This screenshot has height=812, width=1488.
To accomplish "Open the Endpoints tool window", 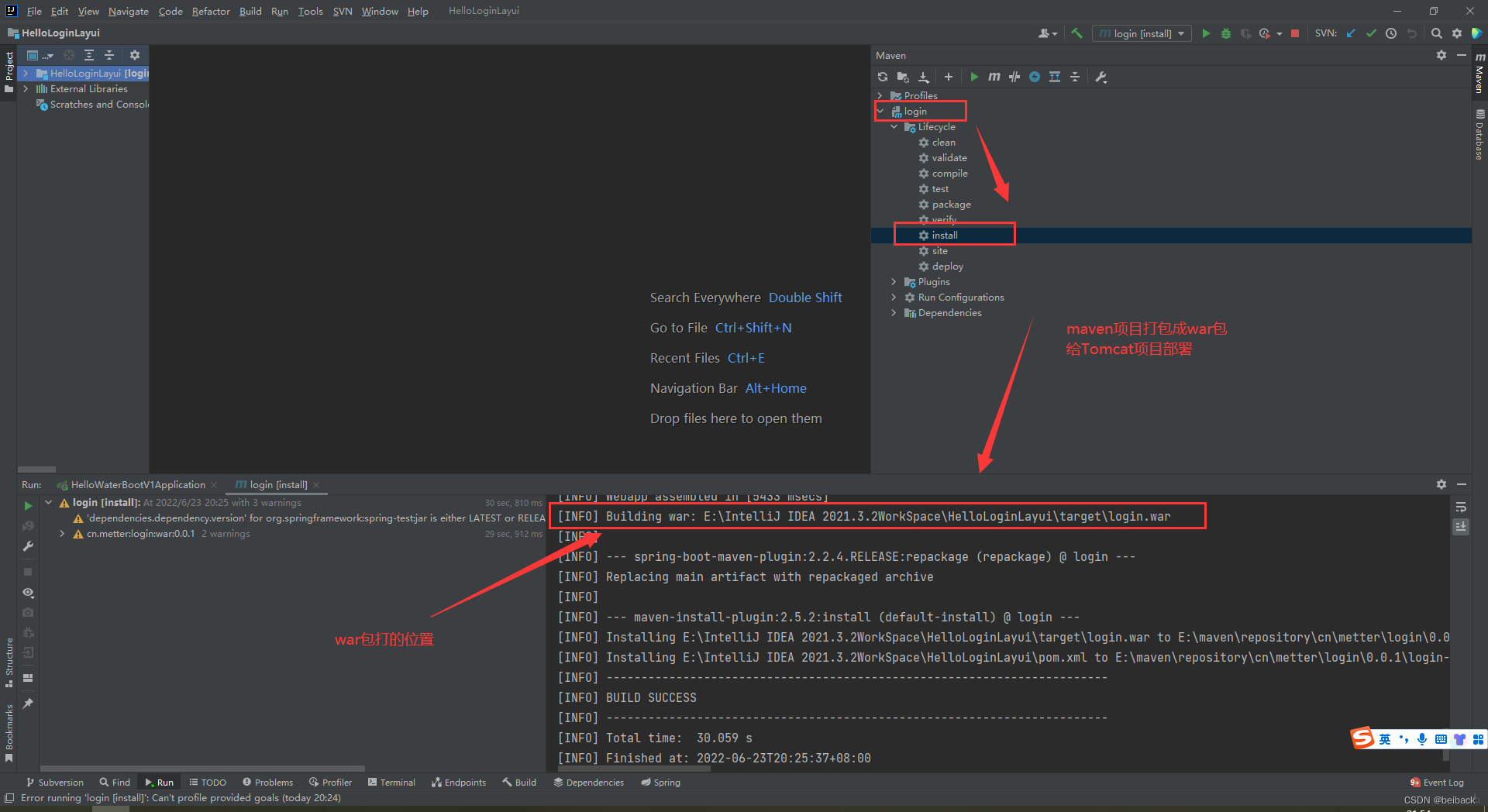I will click(x=459, y=783).
